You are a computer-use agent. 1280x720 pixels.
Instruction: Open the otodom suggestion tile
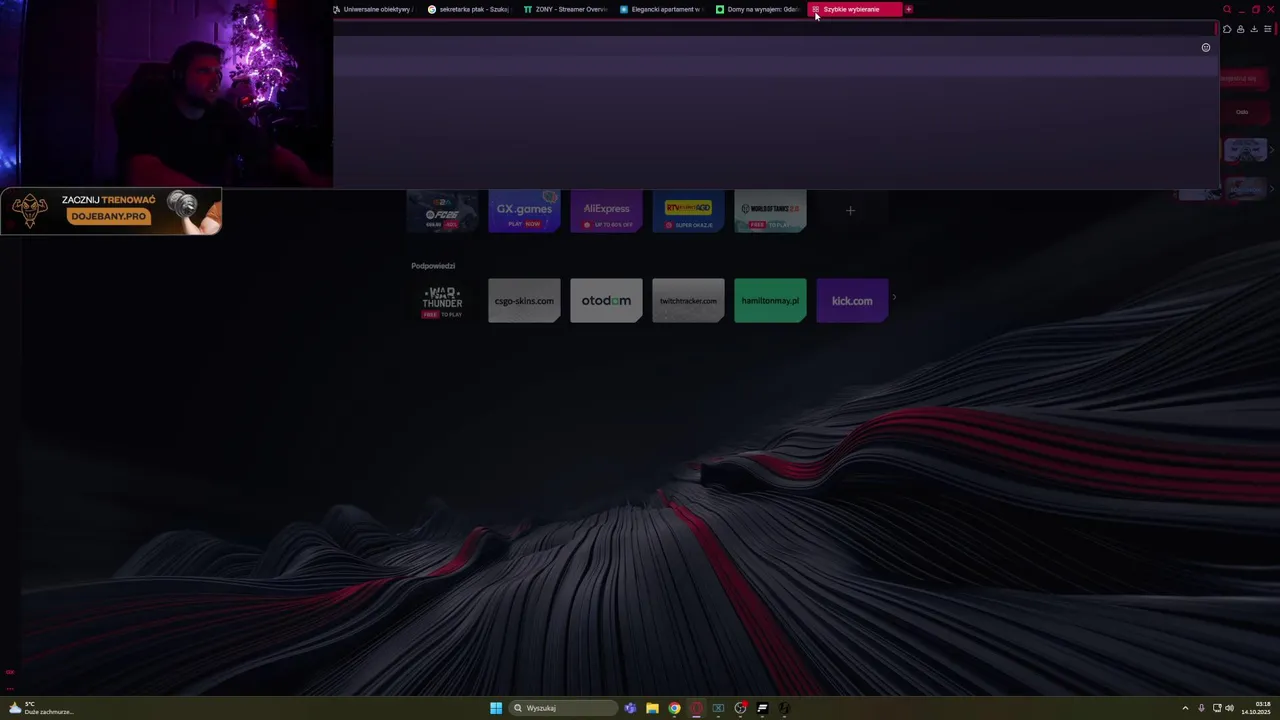tap(606, 301)
